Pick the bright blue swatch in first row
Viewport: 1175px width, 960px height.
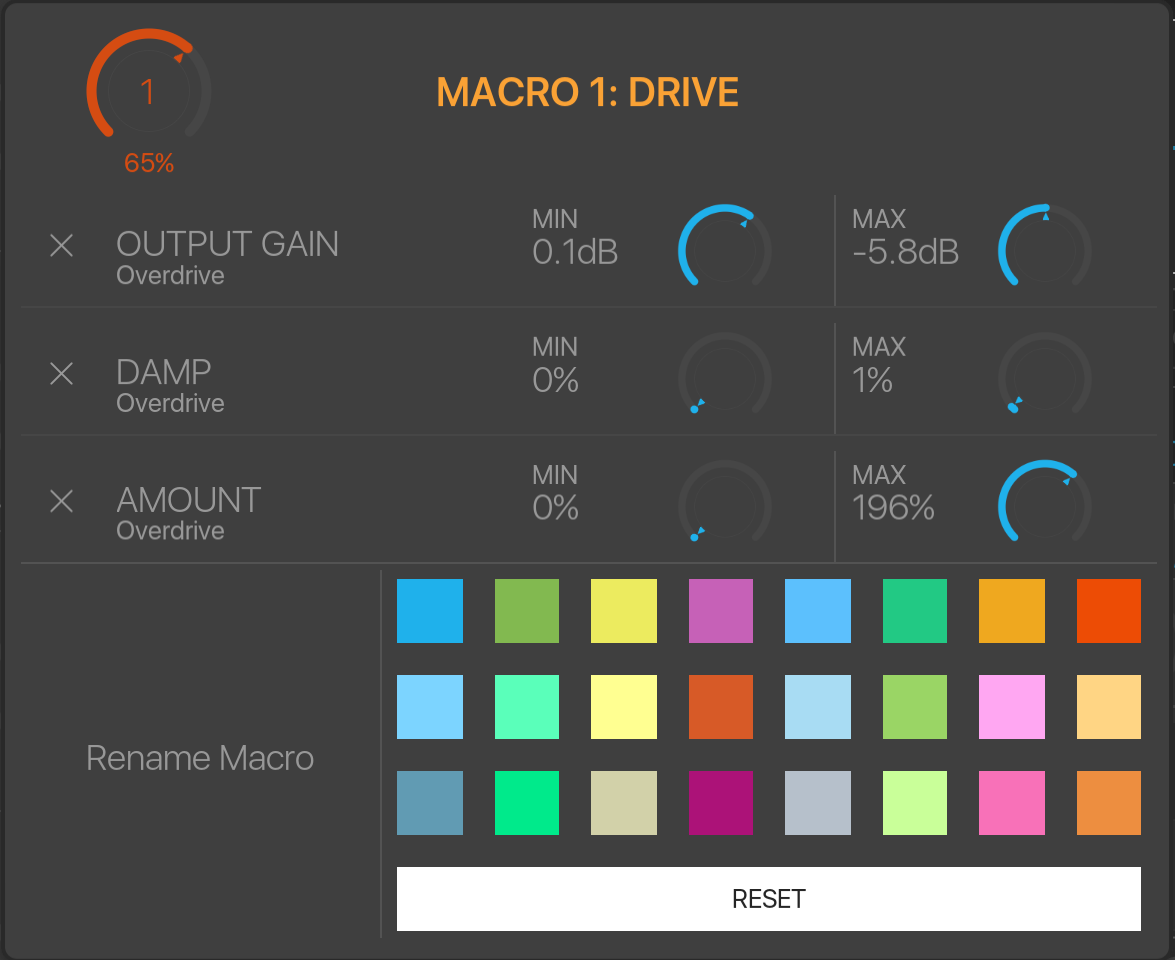[429, 611]
